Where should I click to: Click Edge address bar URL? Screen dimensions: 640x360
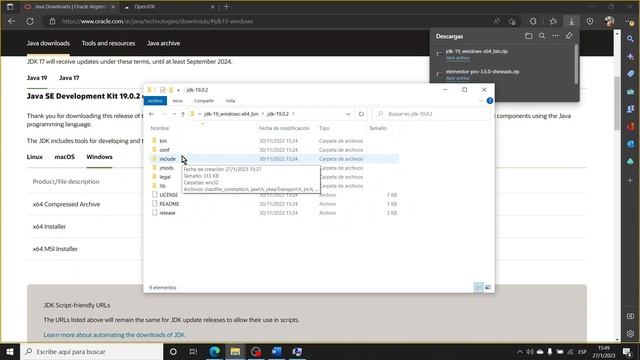tap(157, 21)
